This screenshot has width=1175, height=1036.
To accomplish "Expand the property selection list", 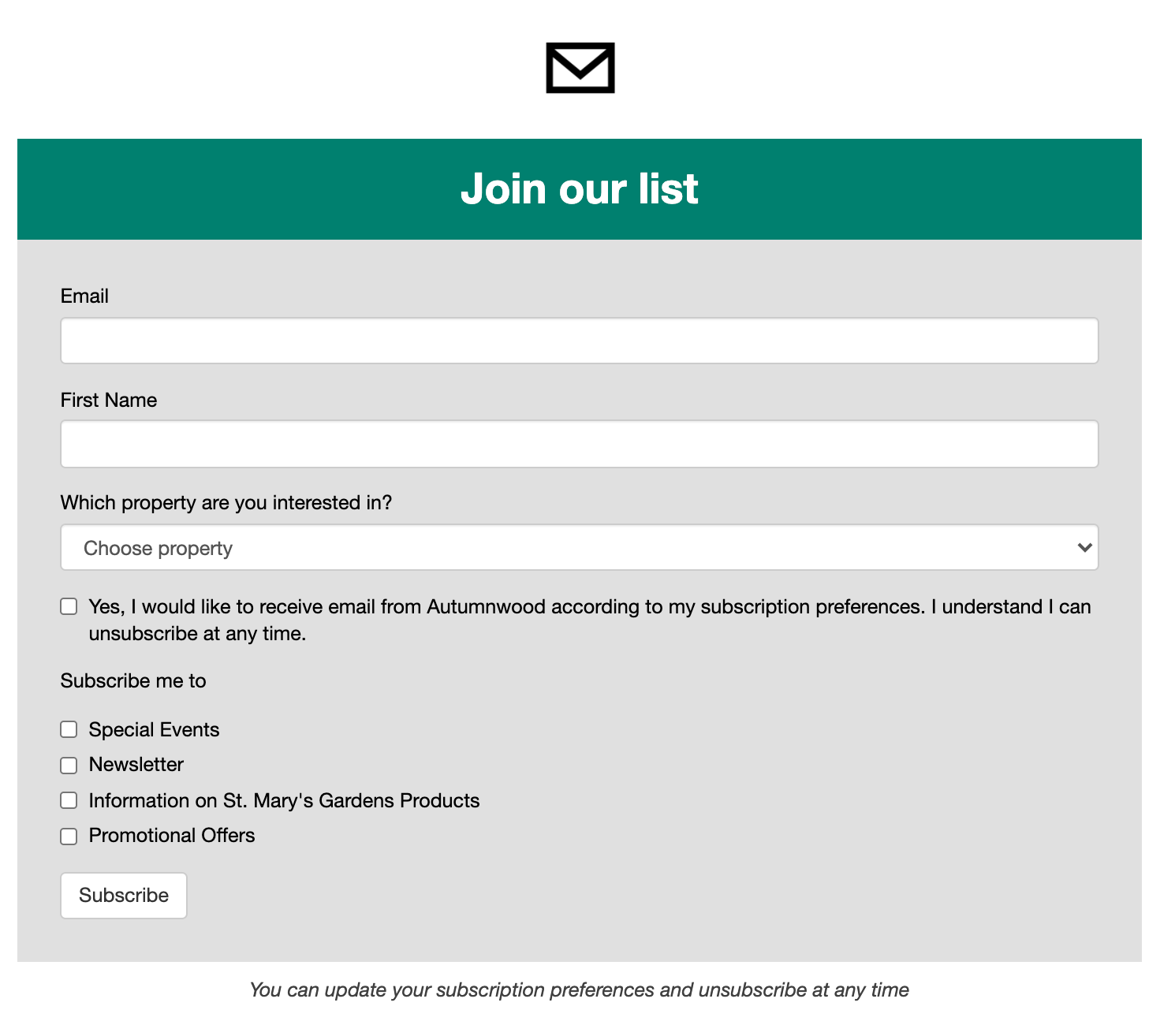I will point(579,547).
